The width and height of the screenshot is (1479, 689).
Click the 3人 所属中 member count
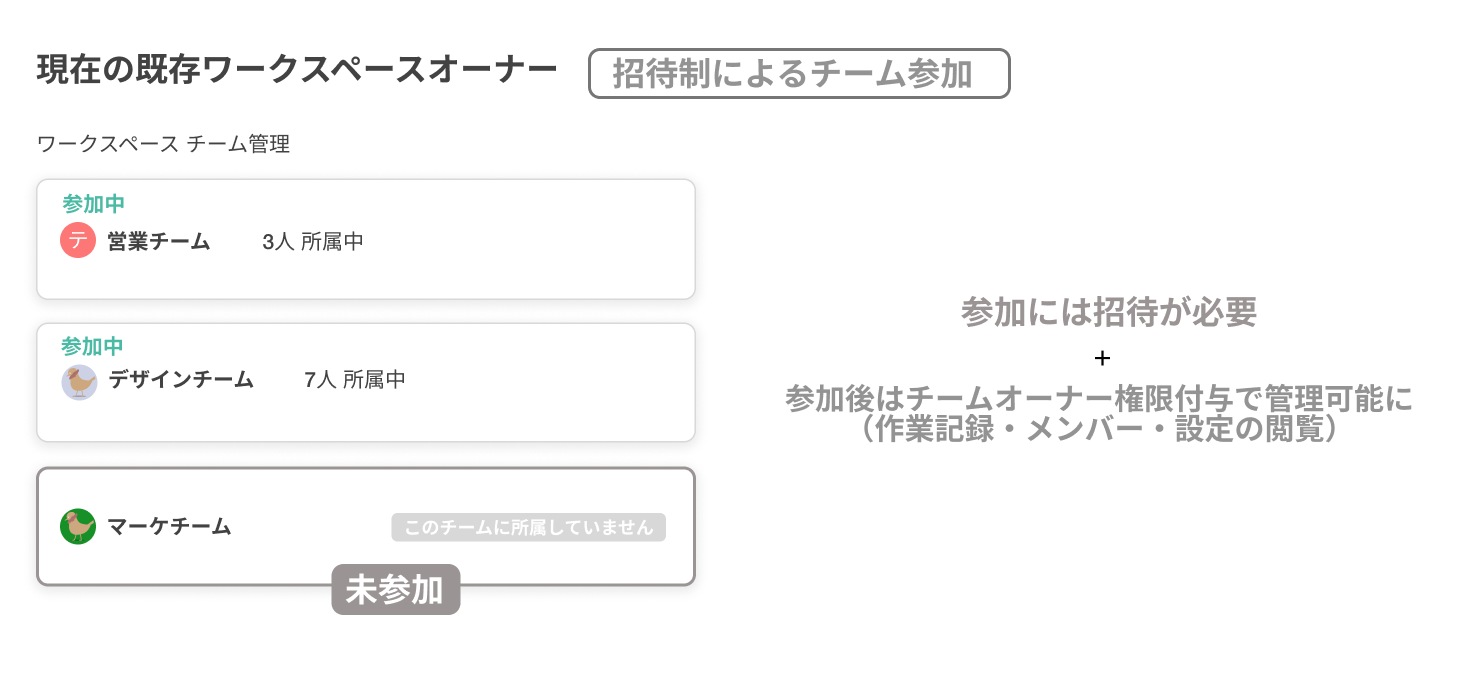[313, 242]
